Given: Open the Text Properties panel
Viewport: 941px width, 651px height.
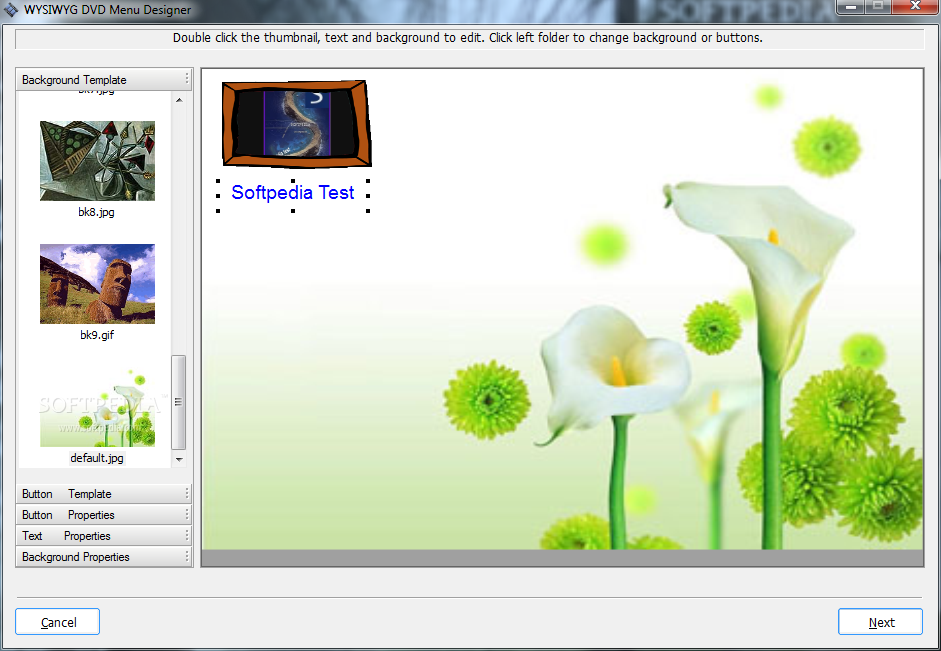Looking at the screenshot, I should [x=104, y=536].
